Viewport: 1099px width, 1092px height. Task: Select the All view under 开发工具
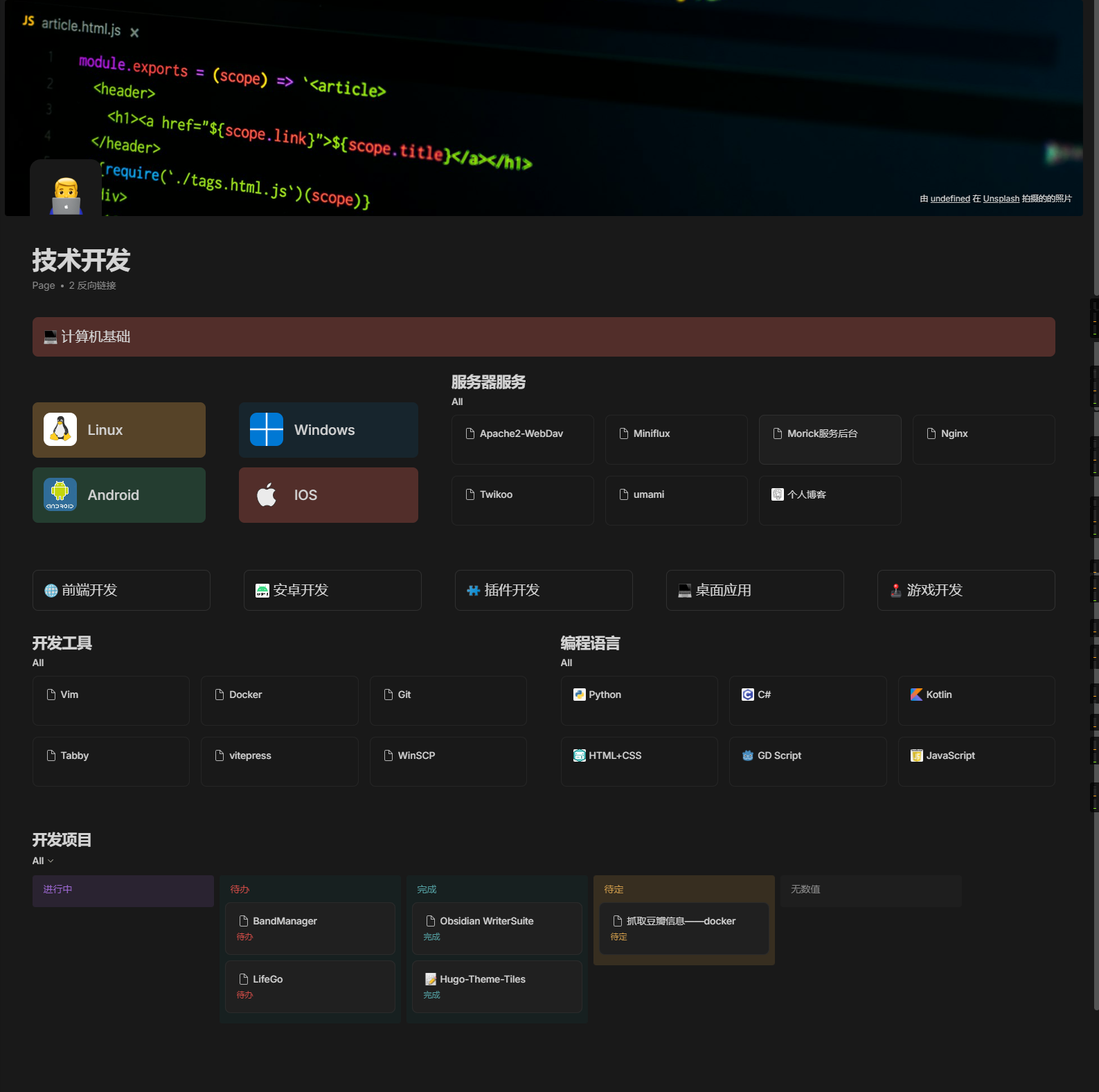click(x=38, y=663)
